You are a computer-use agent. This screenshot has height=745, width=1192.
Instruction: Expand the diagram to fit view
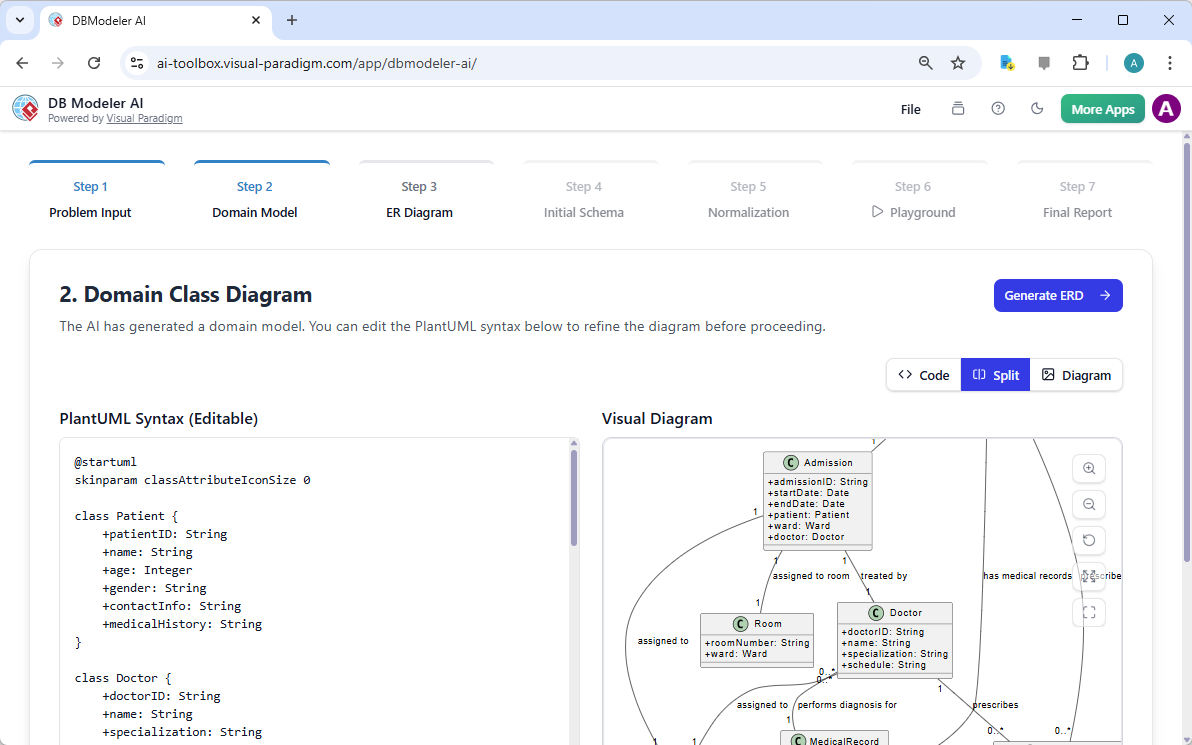[1088, 576]
